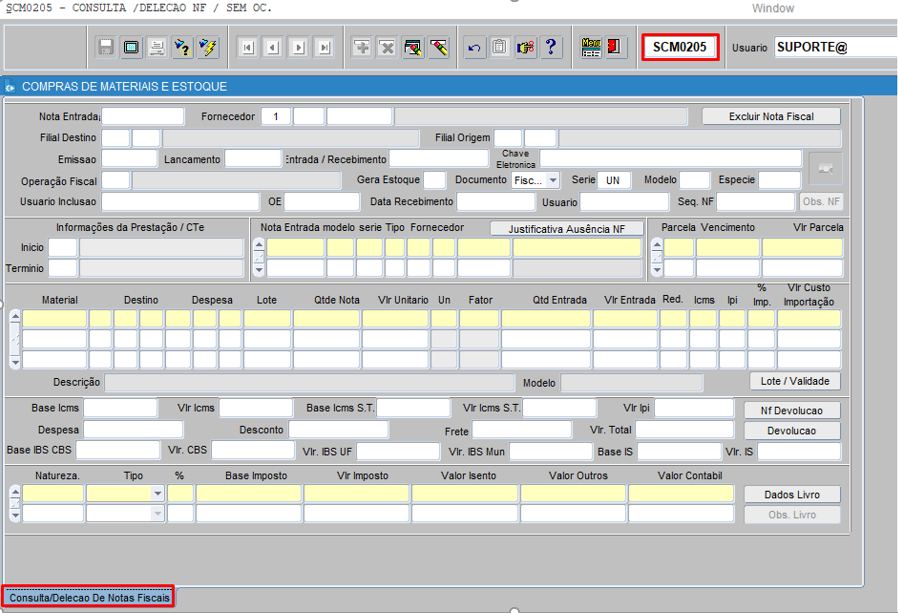Go to the next record
The image size is (898, 613).
pos(298,47)
